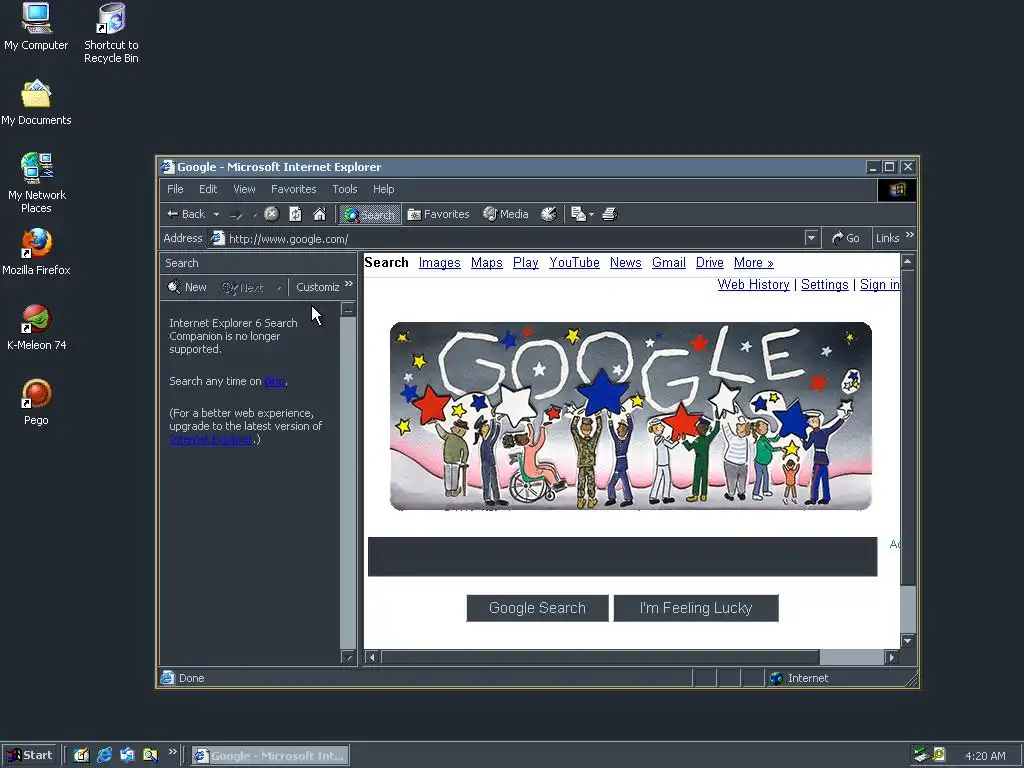Image resolution: width=1024 pixels, height=768 pixels.
Task: Open the Drive link
Action: click(x=709, y=263)
